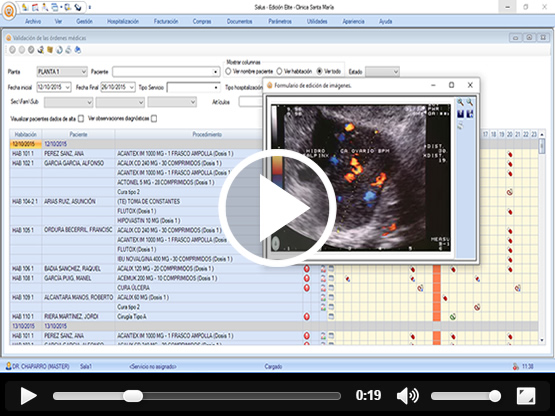This screenshot has height=416, width=555.
Task: Click the printer icon in the quick-access toolbar
Action: (x=55, y=7)
